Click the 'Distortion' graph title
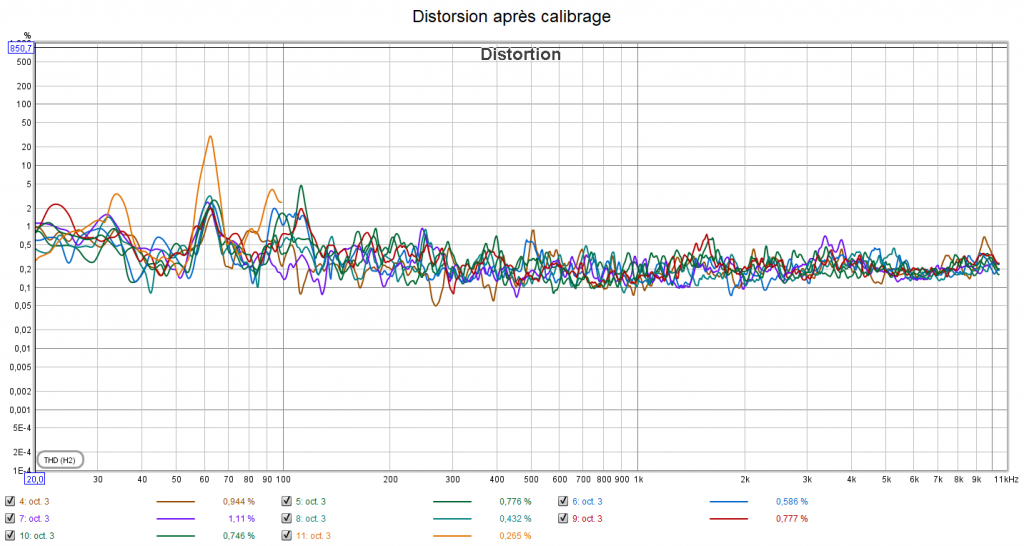 521,55
